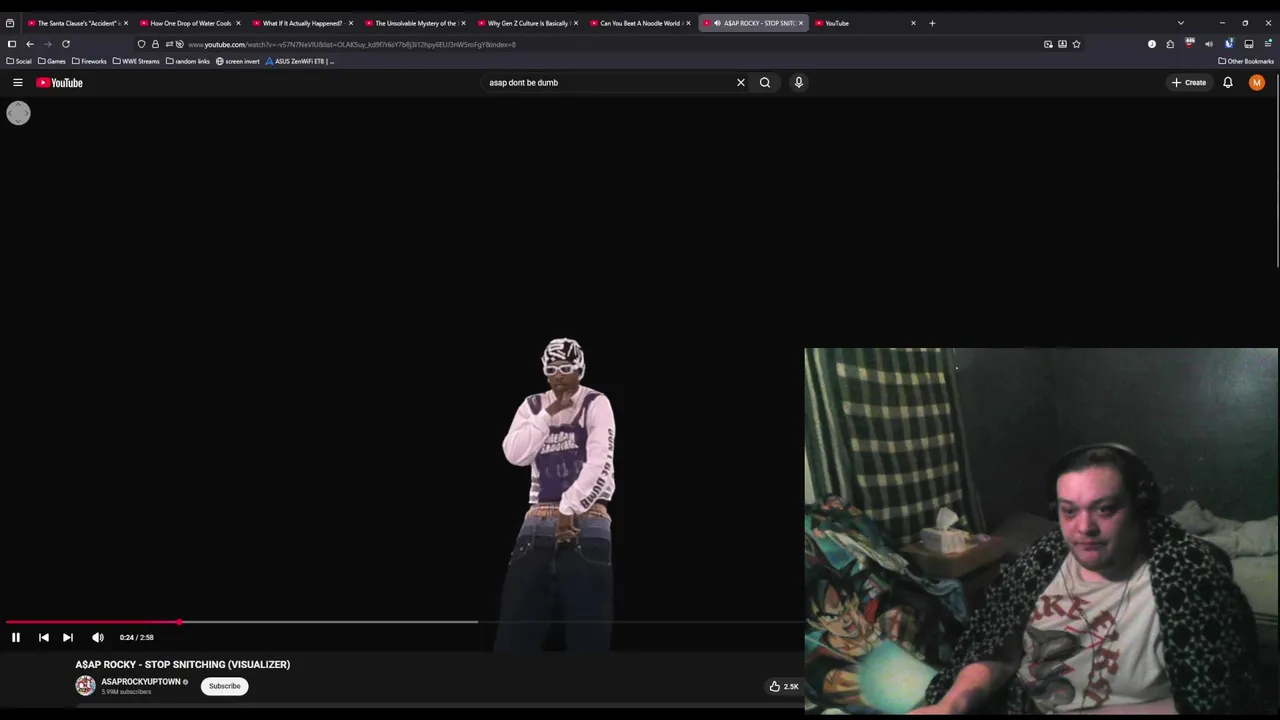Open tracking protection shield panel

(141, 44)
